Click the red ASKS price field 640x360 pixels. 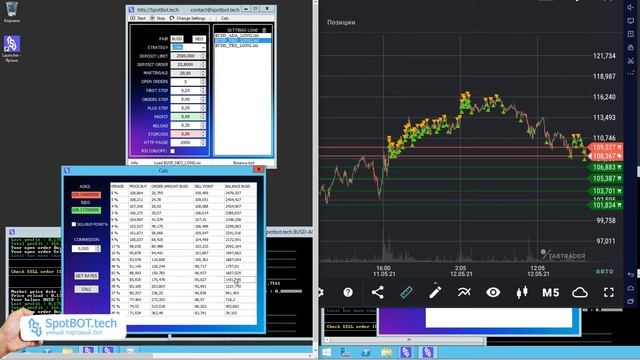[86, 195]
